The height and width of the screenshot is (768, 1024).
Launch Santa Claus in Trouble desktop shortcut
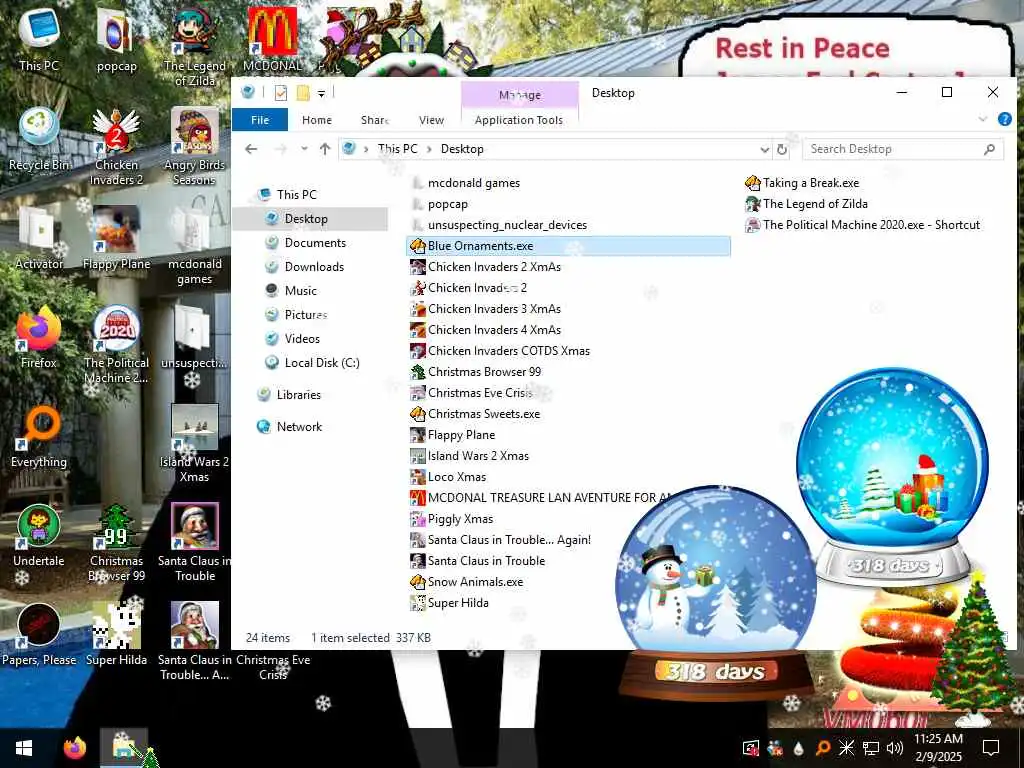pos(195,543)
